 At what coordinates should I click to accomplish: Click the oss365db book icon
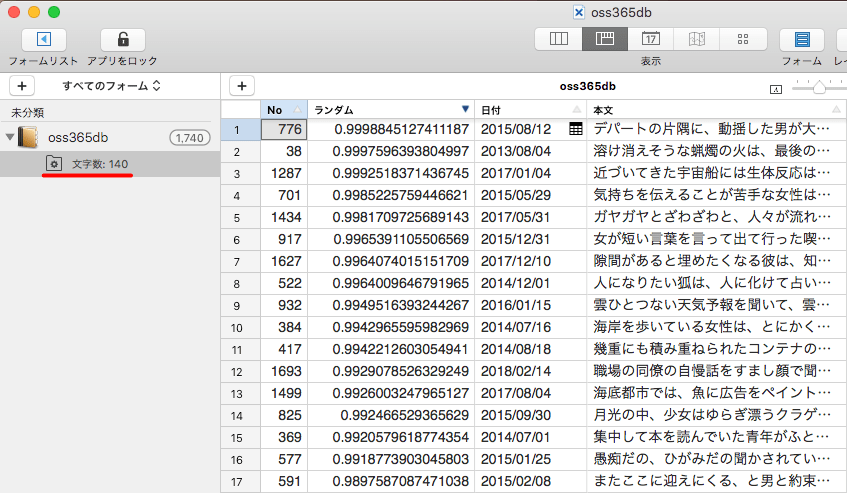[28, 137]
